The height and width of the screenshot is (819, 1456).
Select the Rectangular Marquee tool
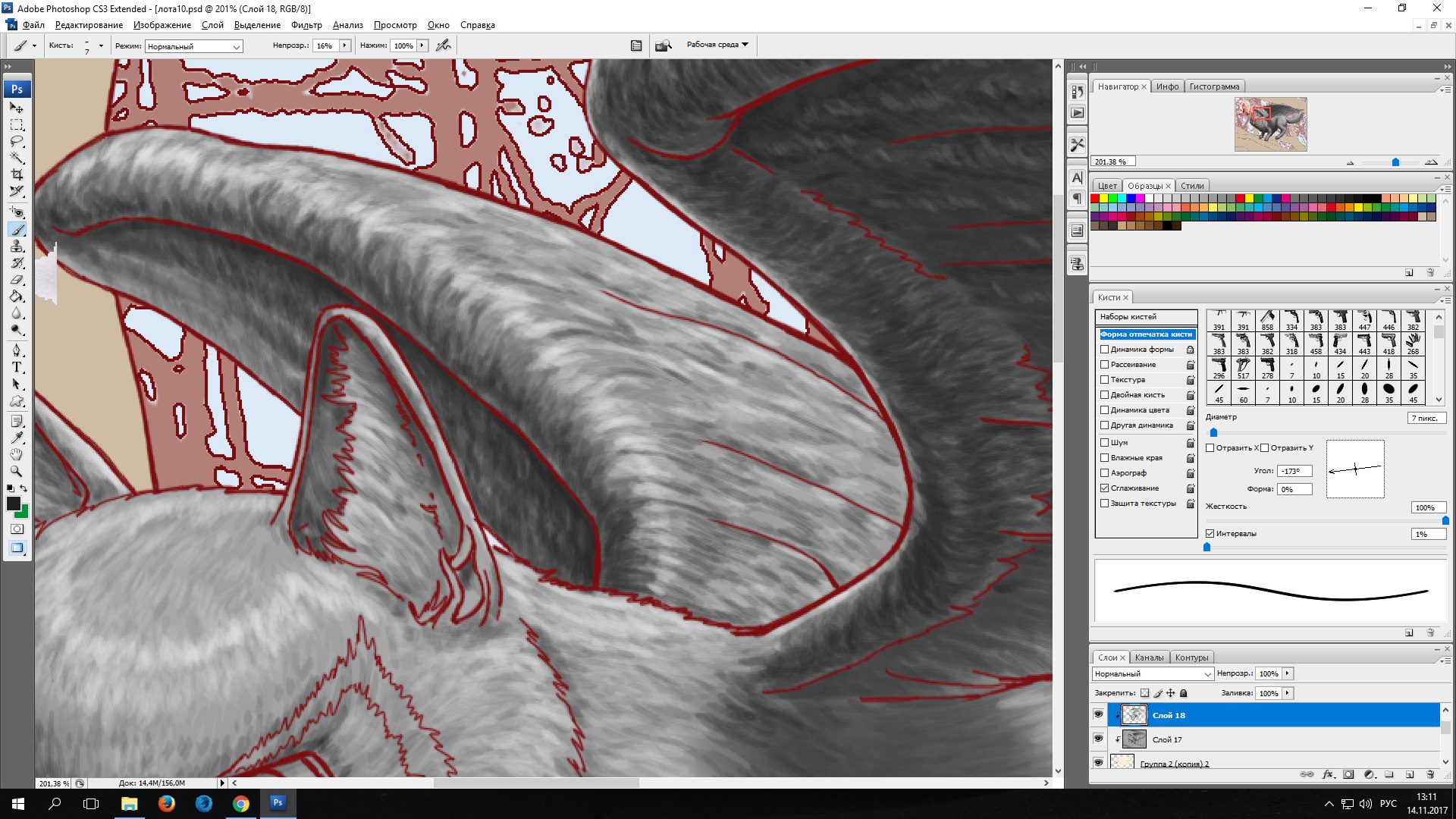pos(17,124)
